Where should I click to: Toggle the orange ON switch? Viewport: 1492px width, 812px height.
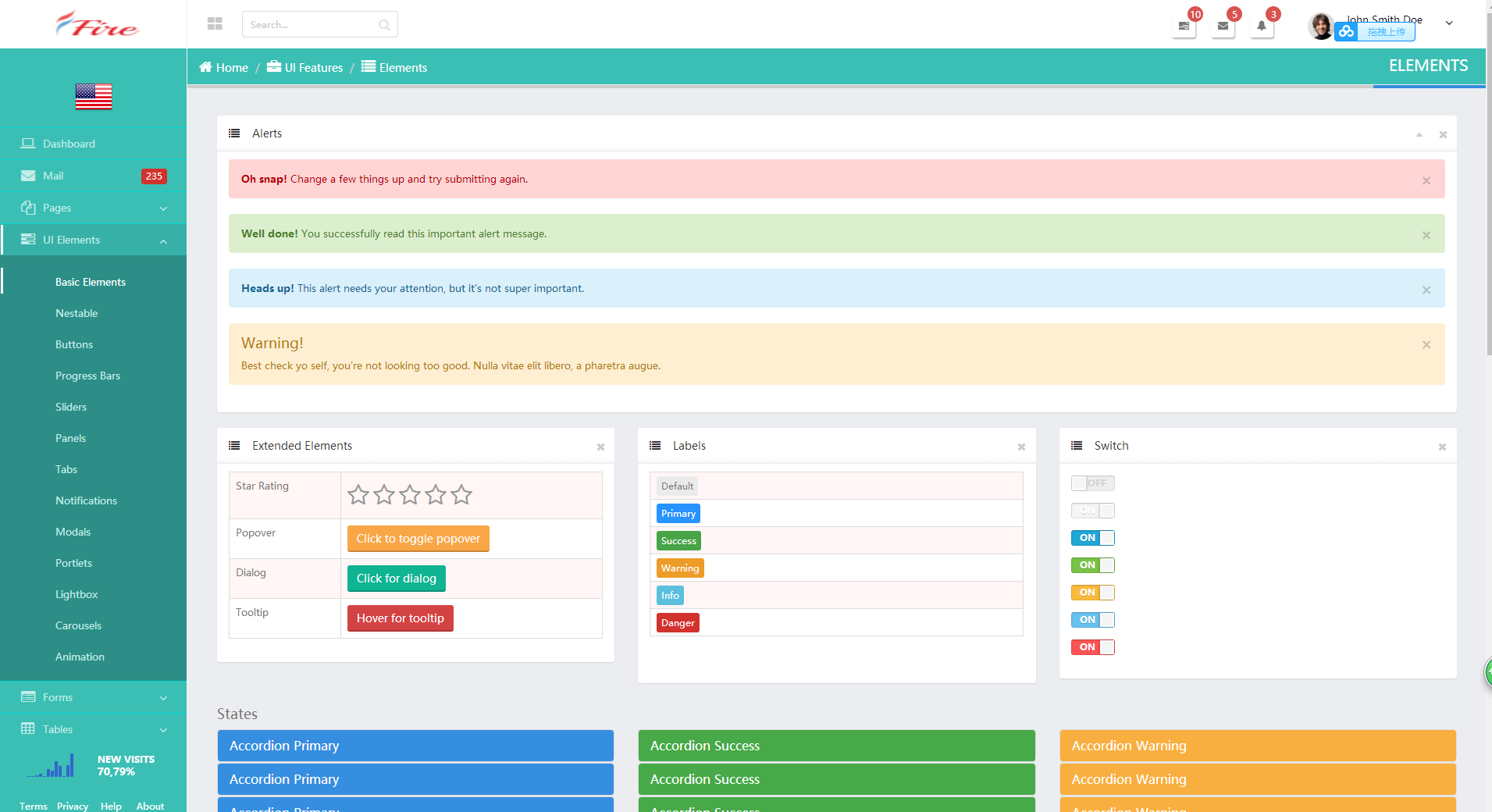coord(1093,593)
